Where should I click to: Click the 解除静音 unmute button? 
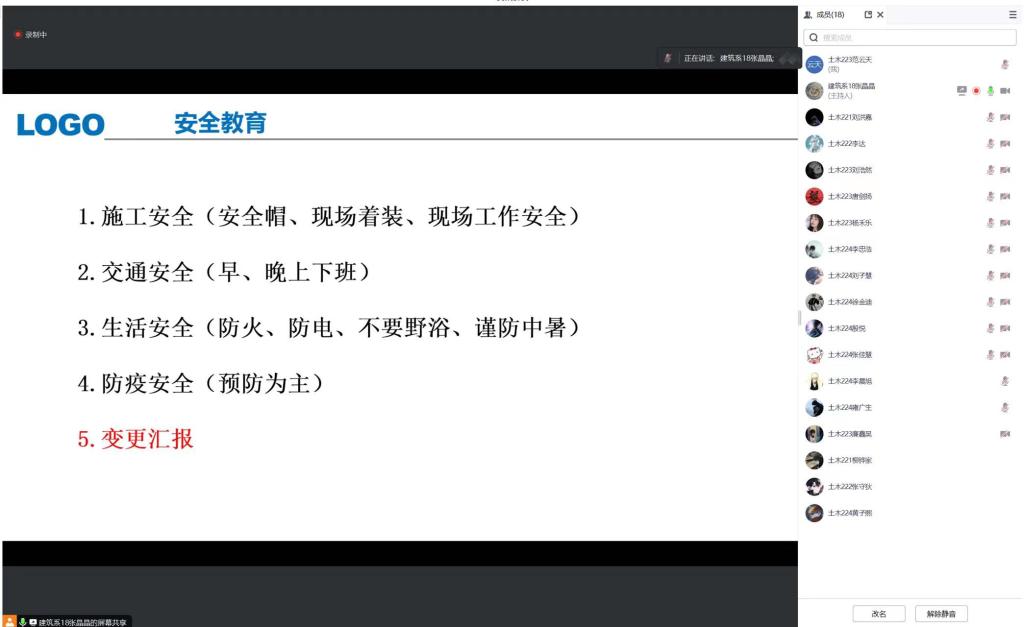[941, 614]
